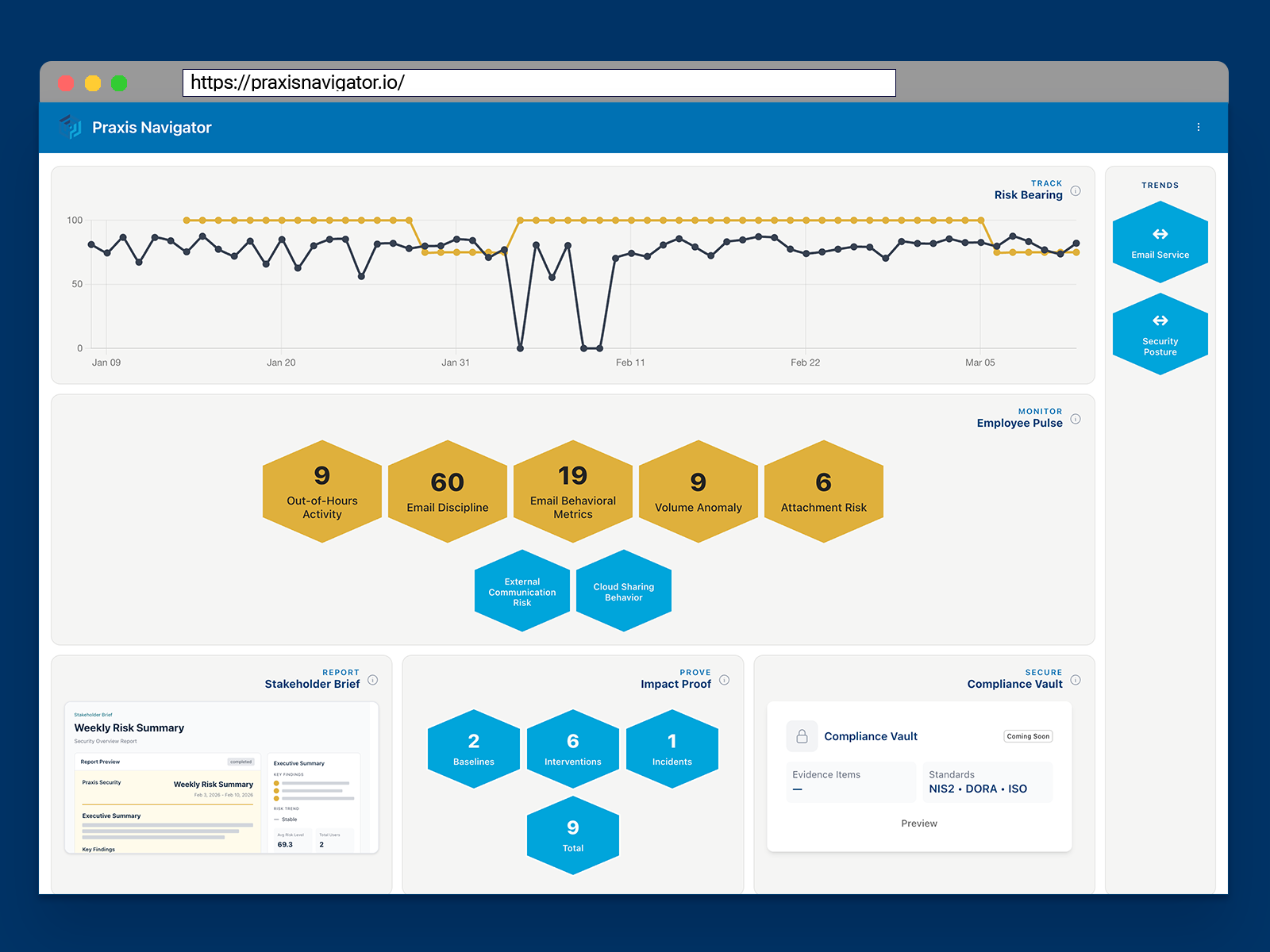Click the Preview link in Compliance Vault
This screenshot has height=952, width=1270.
(x=918, y=823)
